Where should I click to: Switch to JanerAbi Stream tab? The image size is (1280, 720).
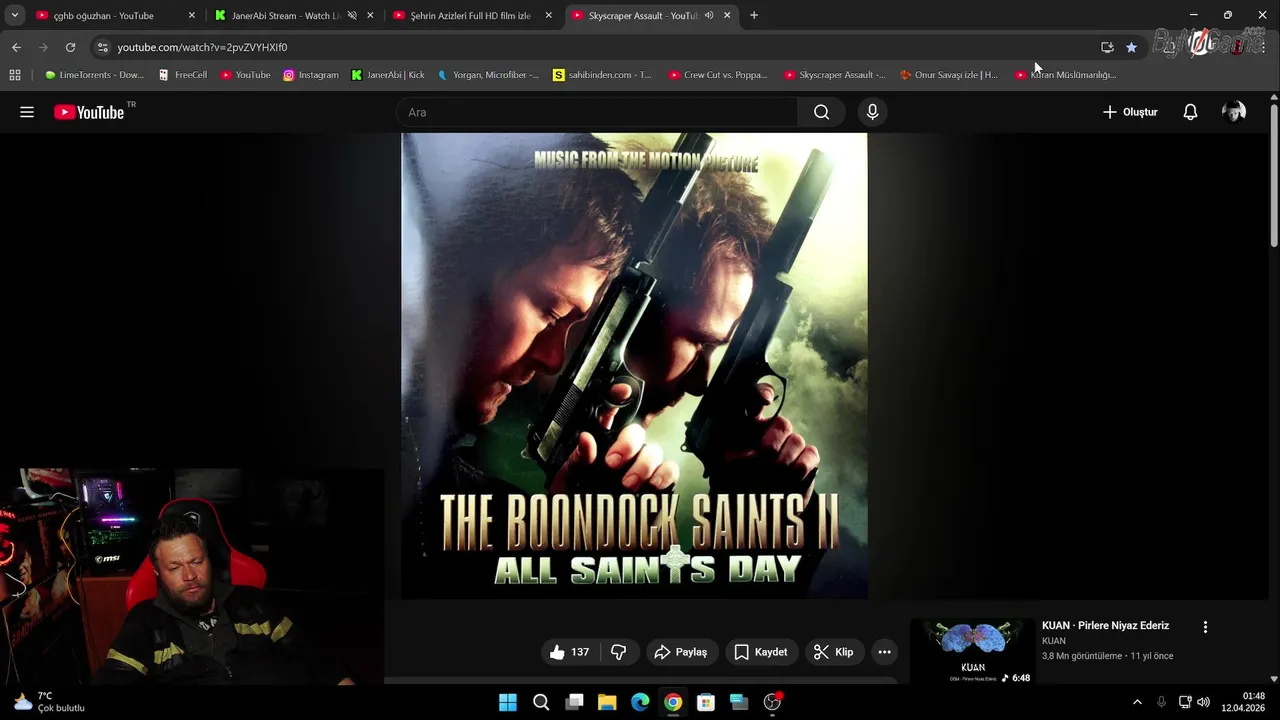coord(285,16)
